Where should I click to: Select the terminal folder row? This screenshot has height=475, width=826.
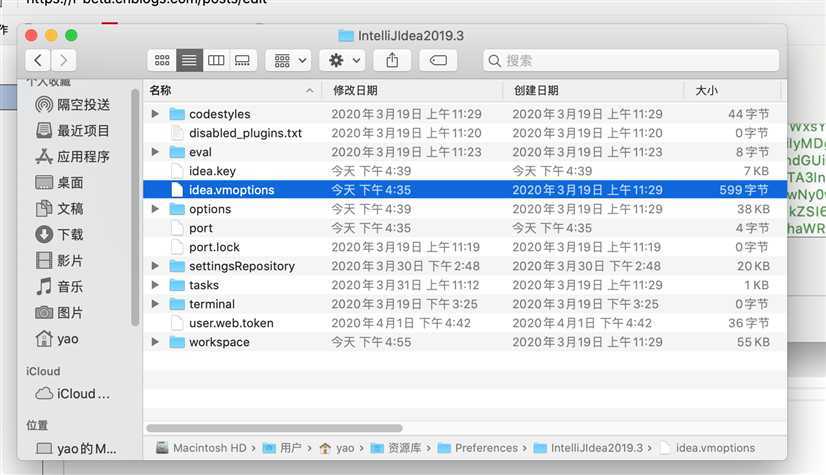[x=465, y=304]
